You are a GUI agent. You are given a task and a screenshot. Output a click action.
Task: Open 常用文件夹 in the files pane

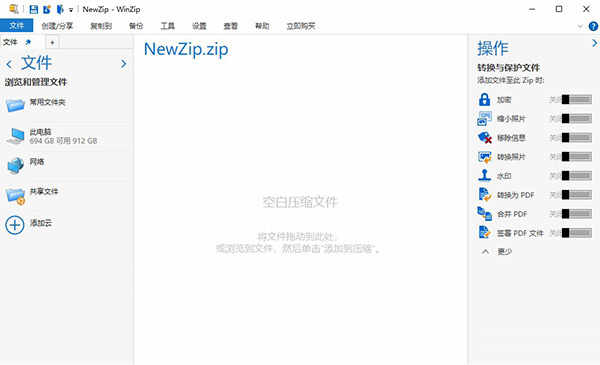click(48, 102)
